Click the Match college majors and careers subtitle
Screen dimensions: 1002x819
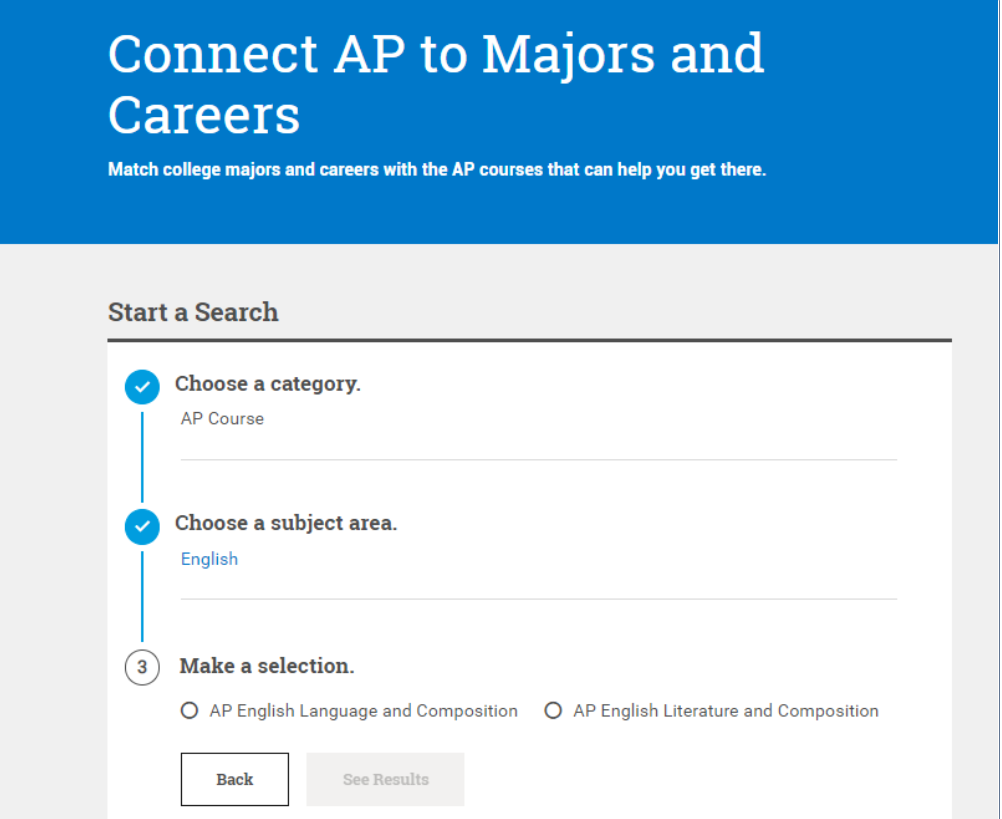tap(436, 170)
